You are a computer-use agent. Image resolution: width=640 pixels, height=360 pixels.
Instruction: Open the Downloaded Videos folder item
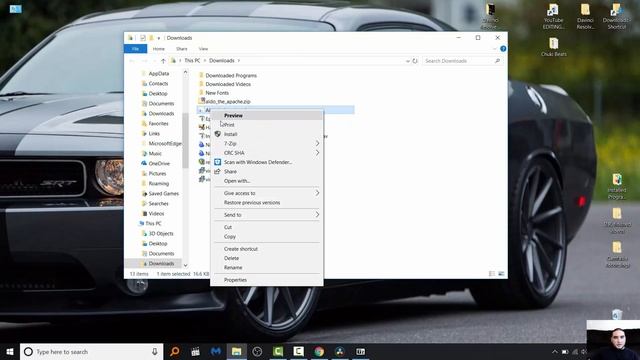click(228, 84)
